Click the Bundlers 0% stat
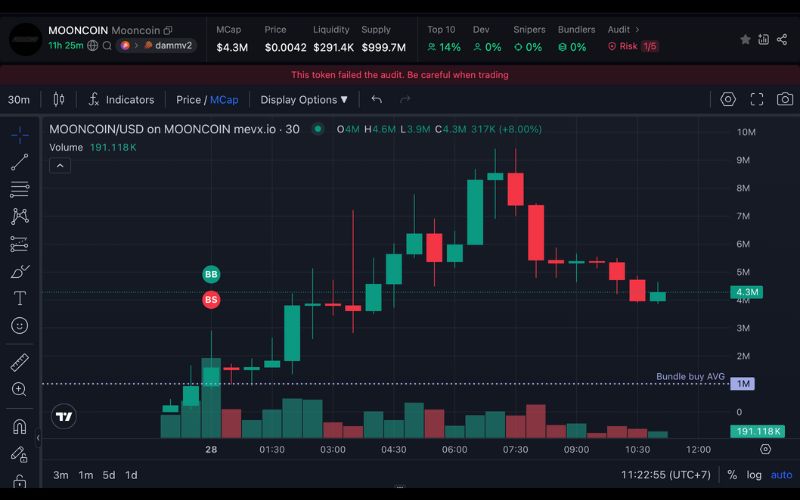The height and width of the screenshot is (500, 800). coord(576,39)
